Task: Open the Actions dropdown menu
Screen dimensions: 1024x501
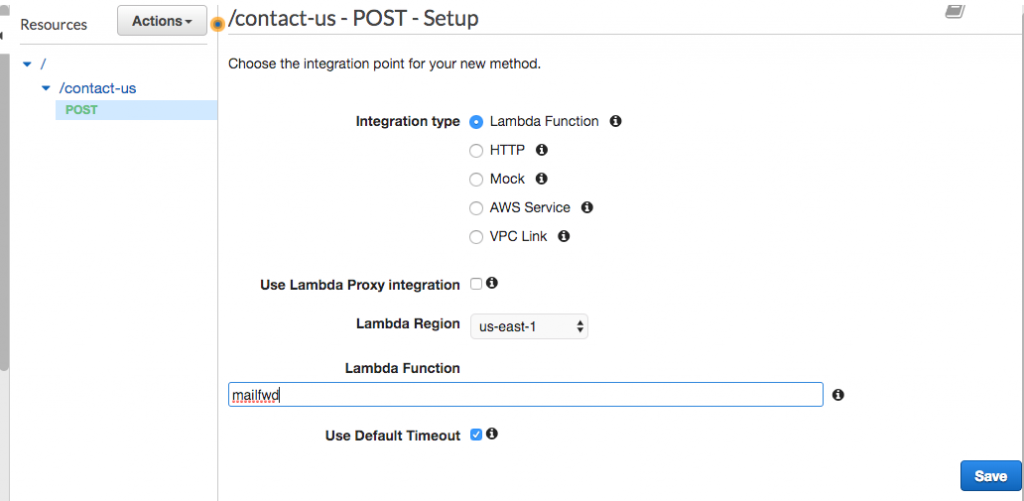Action: click(x=162, y=21)
